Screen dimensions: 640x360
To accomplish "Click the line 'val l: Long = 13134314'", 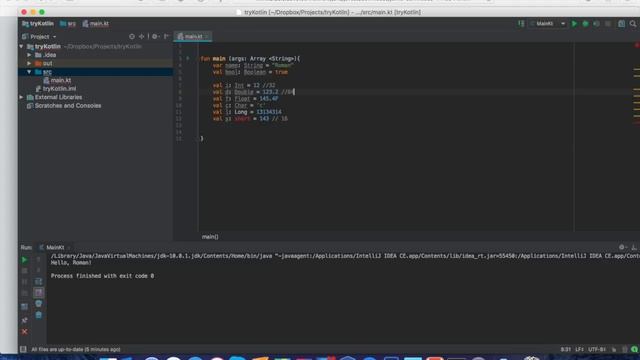I will coord(247,112).
